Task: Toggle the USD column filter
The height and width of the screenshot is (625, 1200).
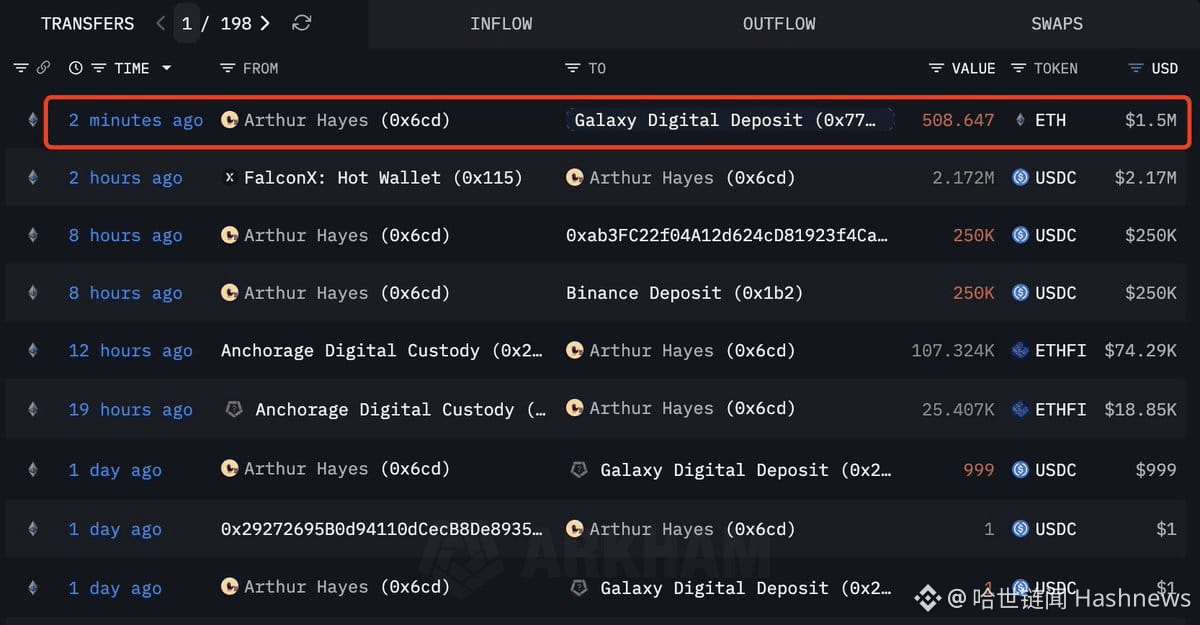Action: 1135,68
